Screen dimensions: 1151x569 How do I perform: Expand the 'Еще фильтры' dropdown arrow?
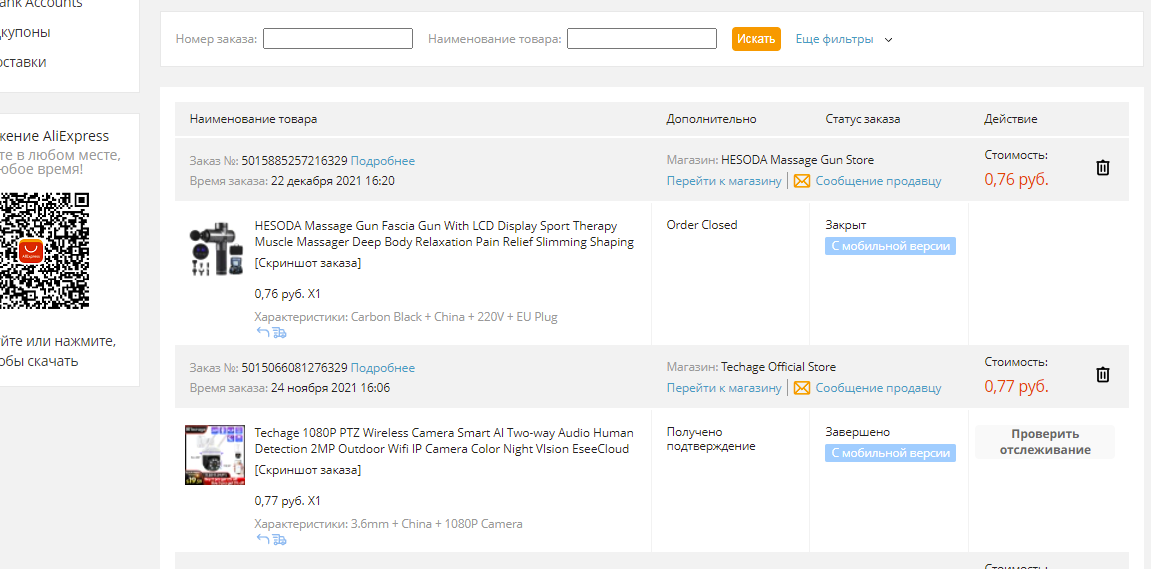[888, 40]
